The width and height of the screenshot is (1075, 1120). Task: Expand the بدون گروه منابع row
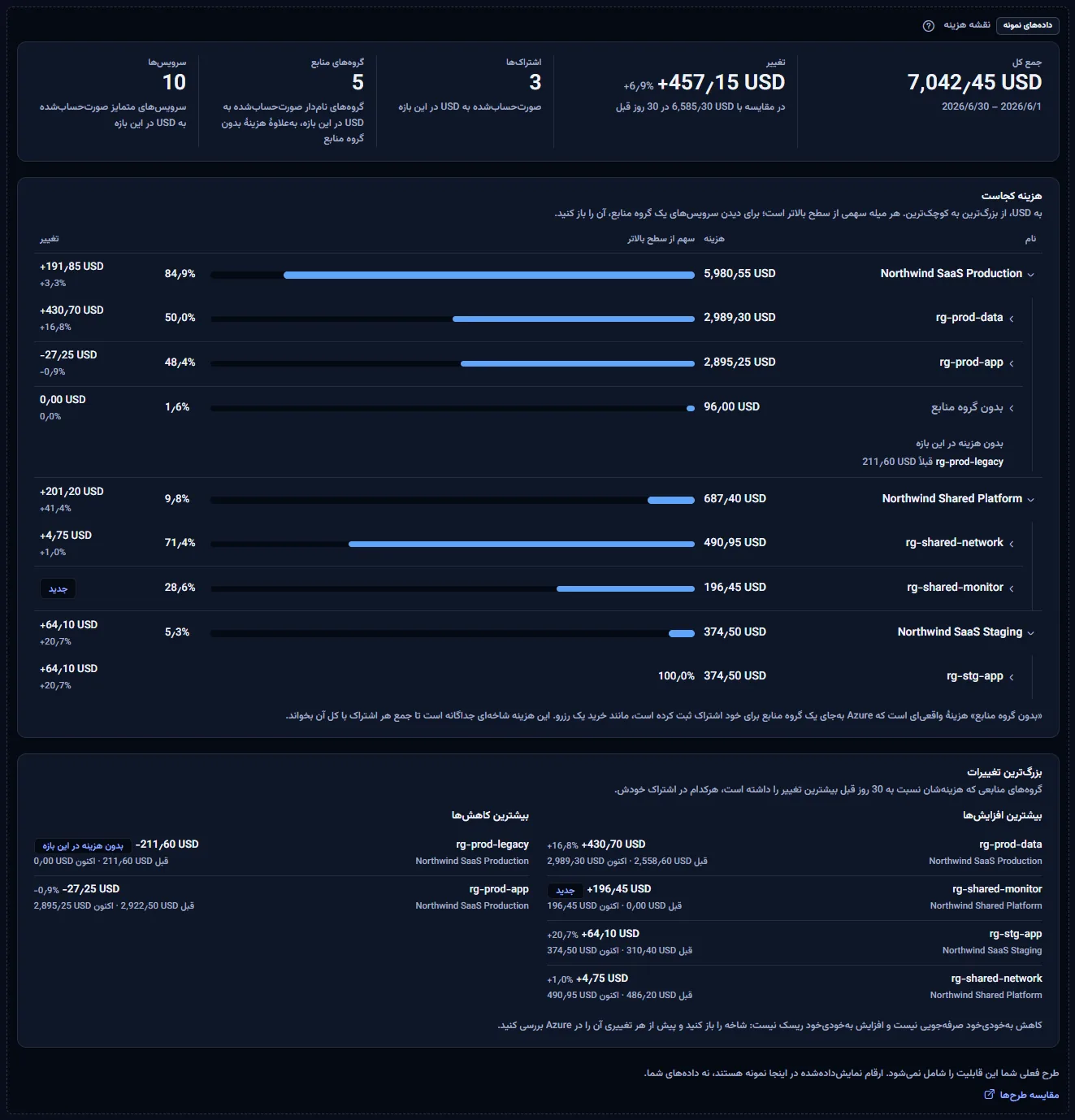pyautogui.click(x=1011, y=408)
